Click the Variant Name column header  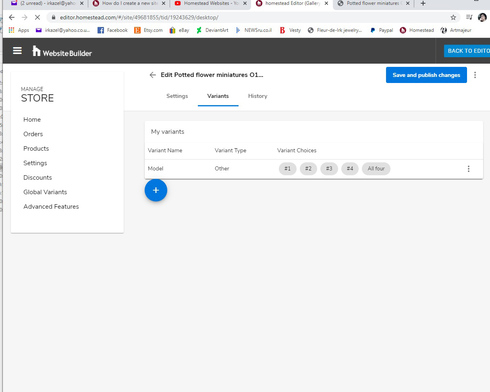click(165, 150)
